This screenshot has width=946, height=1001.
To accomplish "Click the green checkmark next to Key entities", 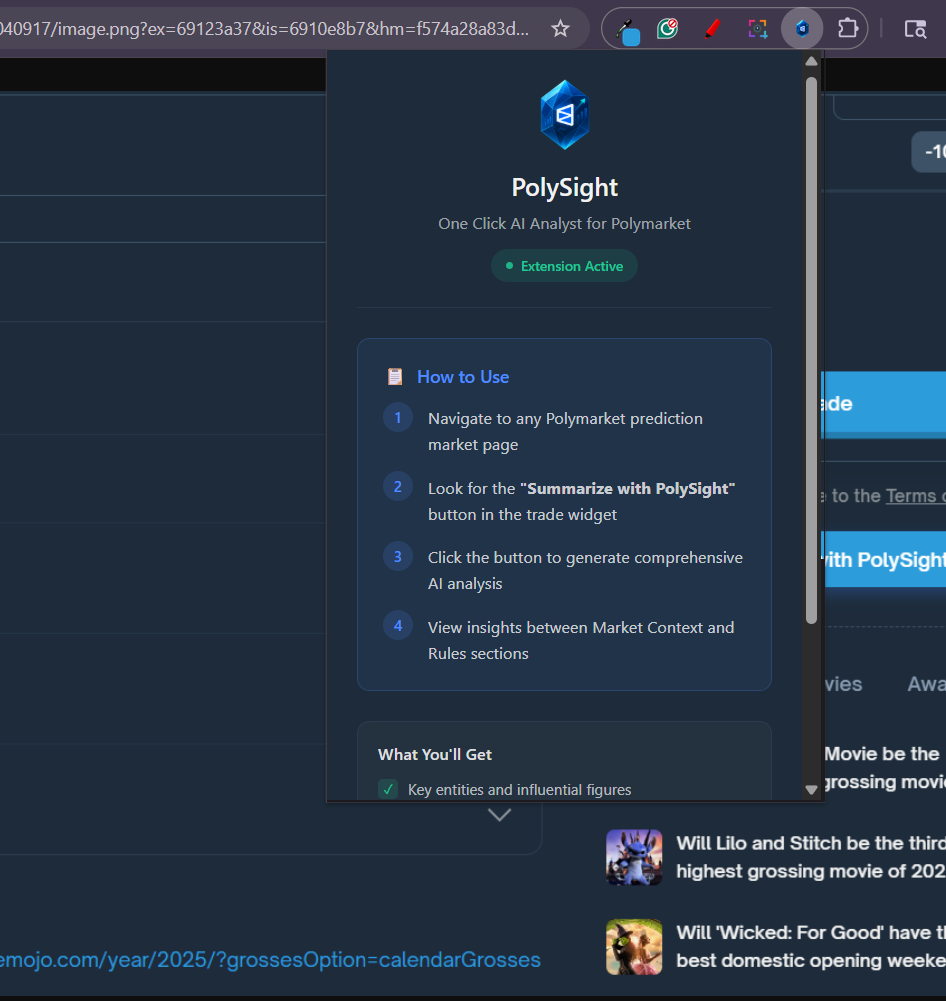I will point(388,789).
